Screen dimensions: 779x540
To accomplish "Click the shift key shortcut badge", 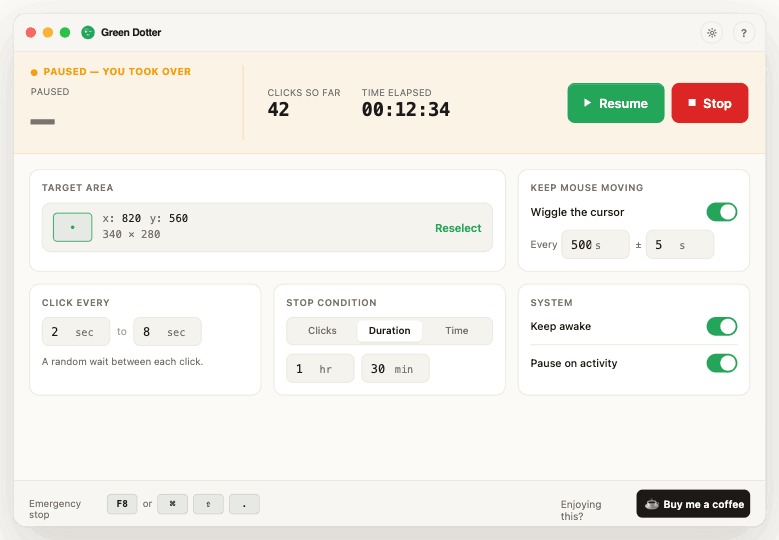I will pyautogui.click(x=208, y=504).
